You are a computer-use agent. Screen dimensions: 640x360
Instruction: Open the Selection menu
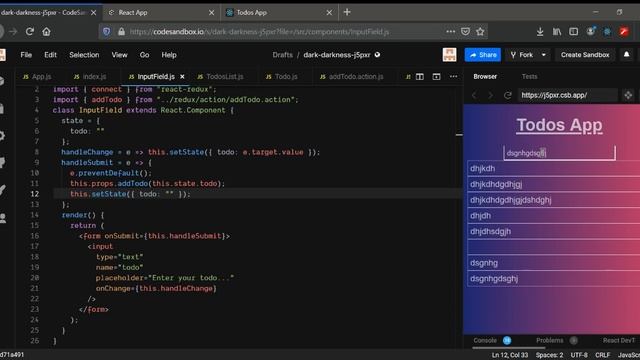click(84, 55)
